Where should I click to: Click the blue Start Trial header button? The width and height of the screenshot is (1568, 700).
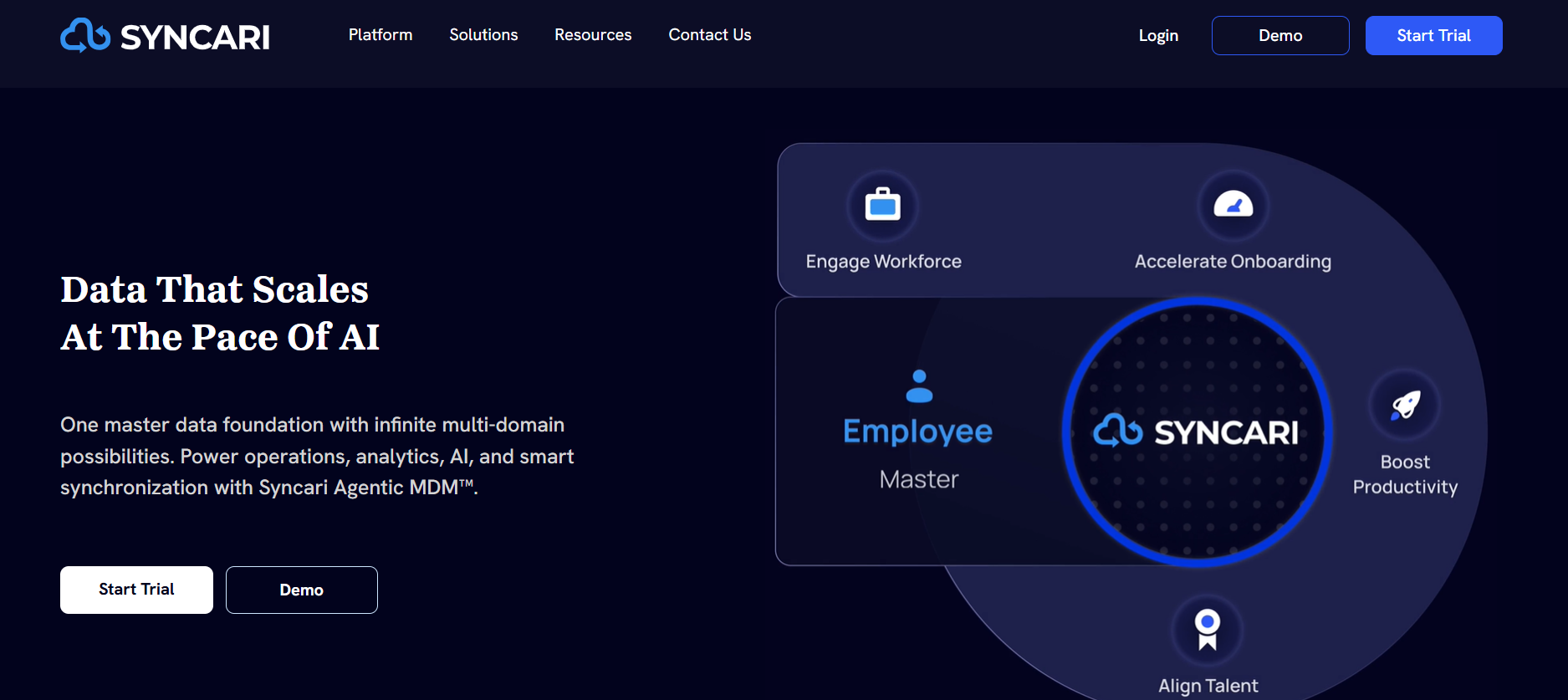(1434, 36)
